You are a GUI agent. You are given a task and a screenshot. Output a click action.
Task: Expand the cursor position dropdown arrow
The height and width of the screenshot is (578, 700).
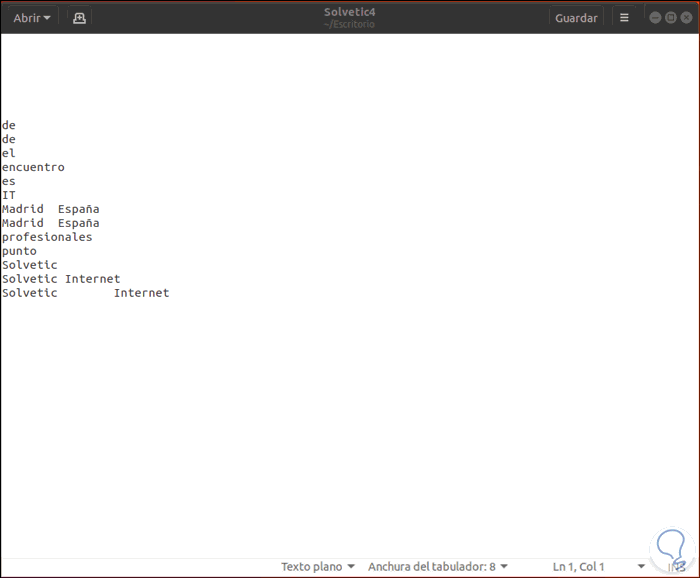(x=641, y=566)
